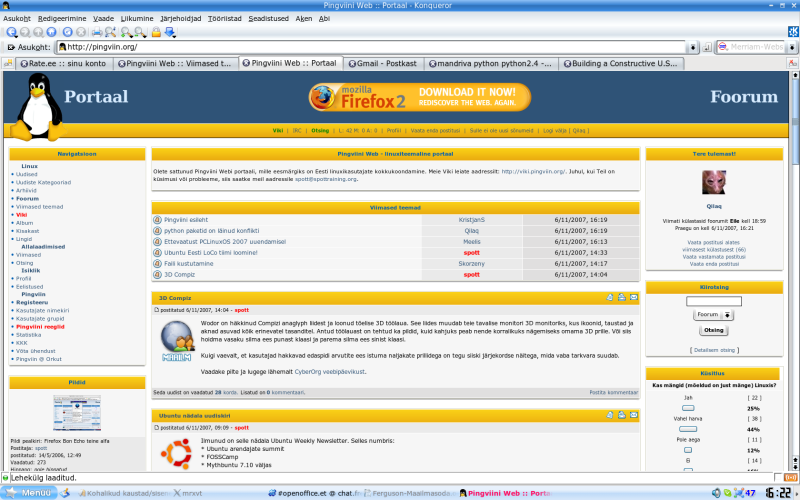Open the Detailsem otsing link

[x=714, y=350]
